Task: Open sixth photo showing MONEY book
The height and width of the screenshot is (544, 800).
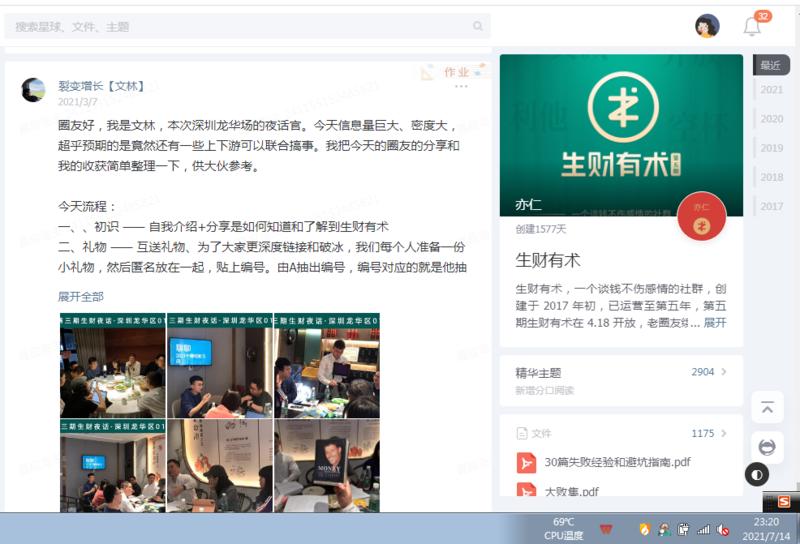Action: [x=327, y=465]
